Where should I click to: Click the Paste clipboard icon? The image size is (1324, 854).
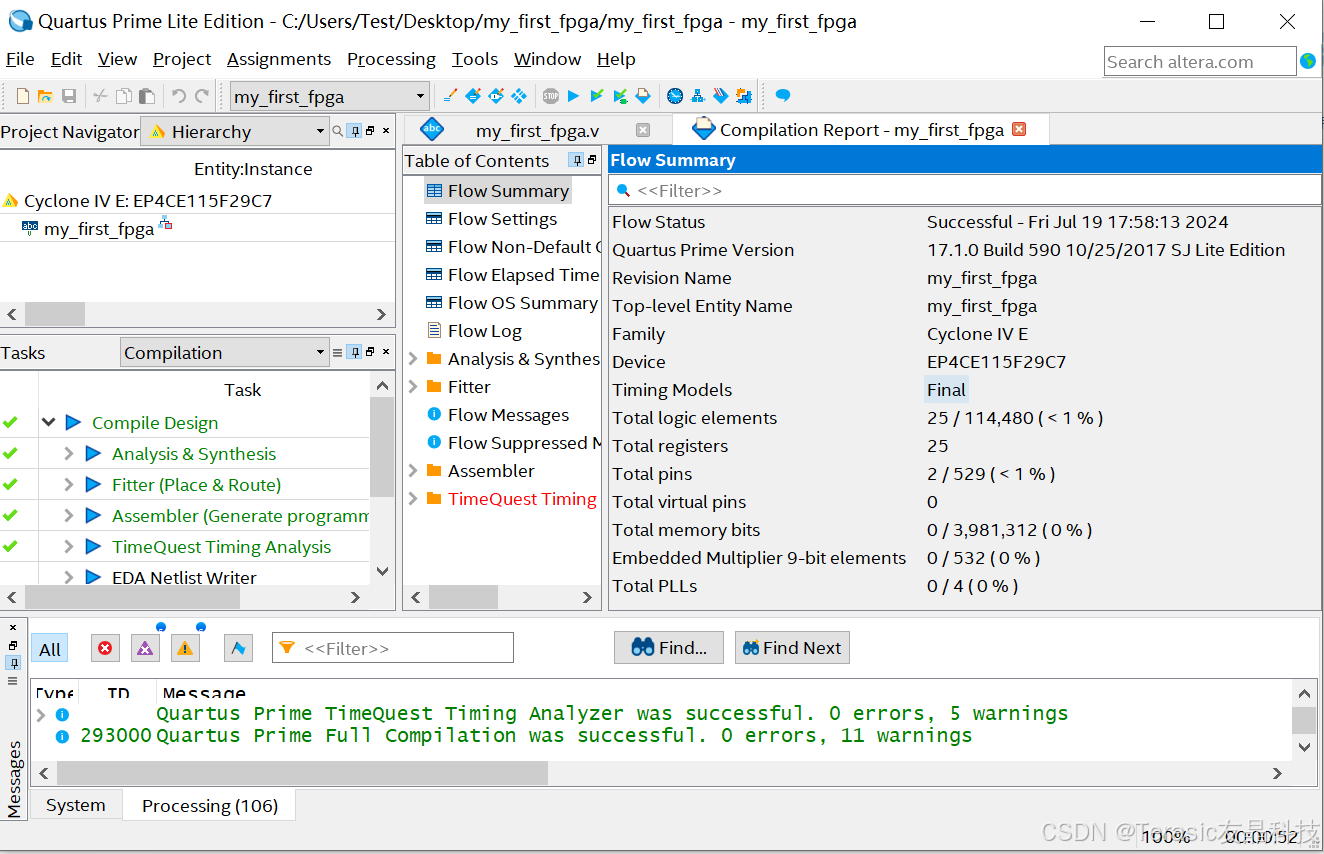tap(146, 96)
